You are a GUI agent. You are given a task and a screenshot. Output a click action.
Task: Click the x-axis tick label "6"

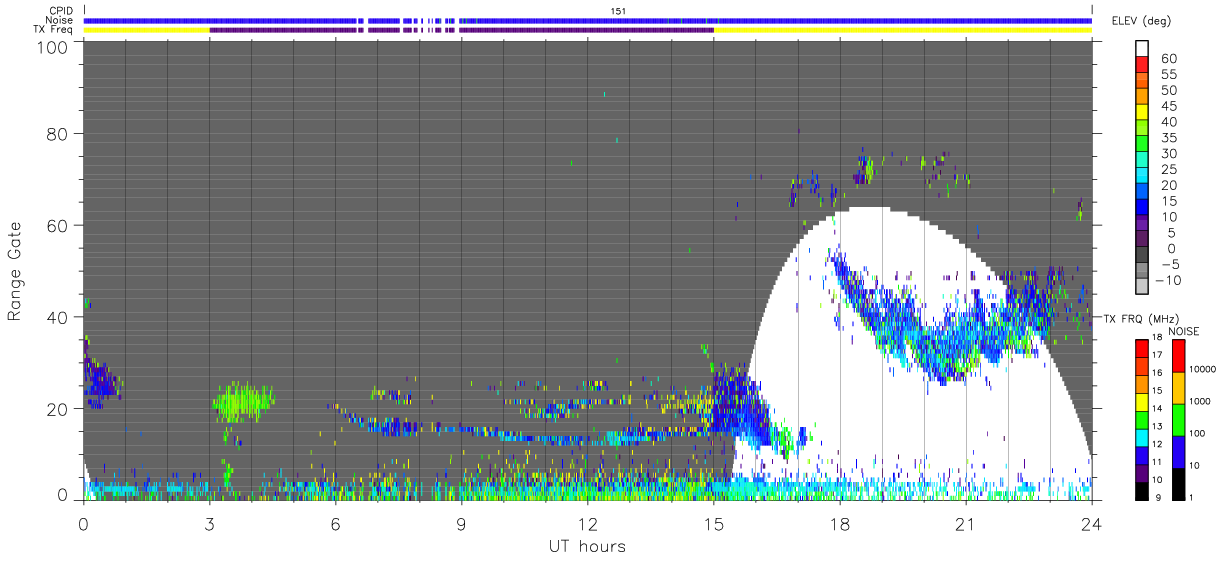[335, 523]
